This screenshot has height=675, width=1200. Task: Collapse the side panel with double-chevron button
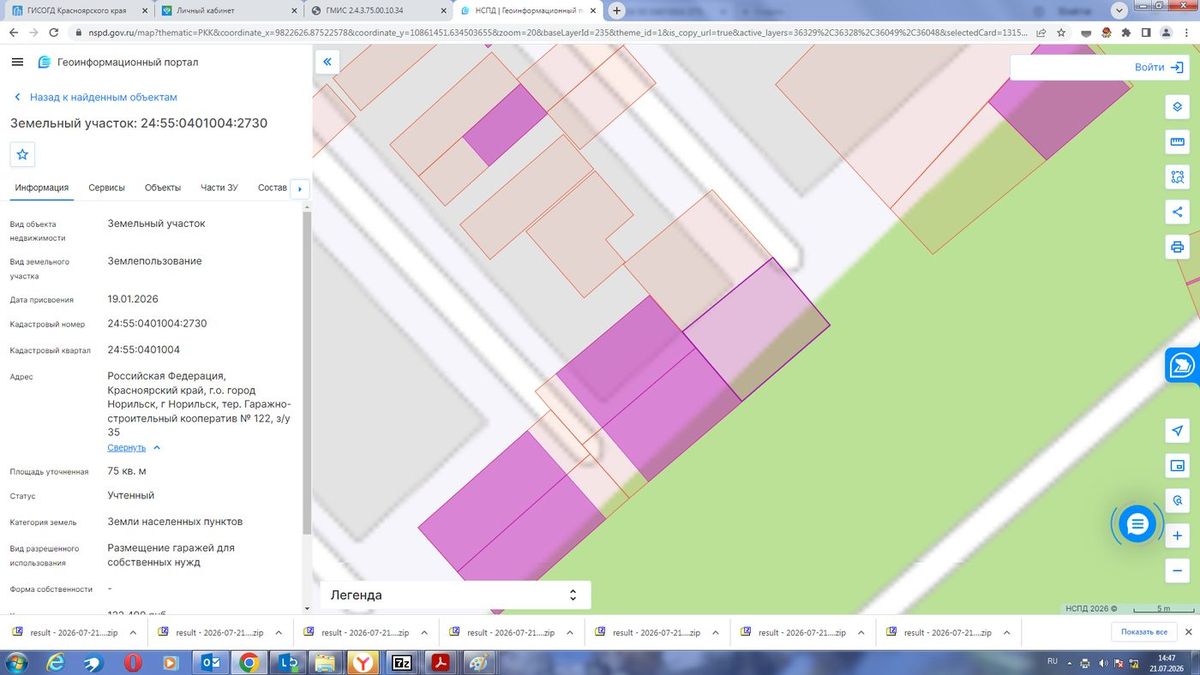327,62
